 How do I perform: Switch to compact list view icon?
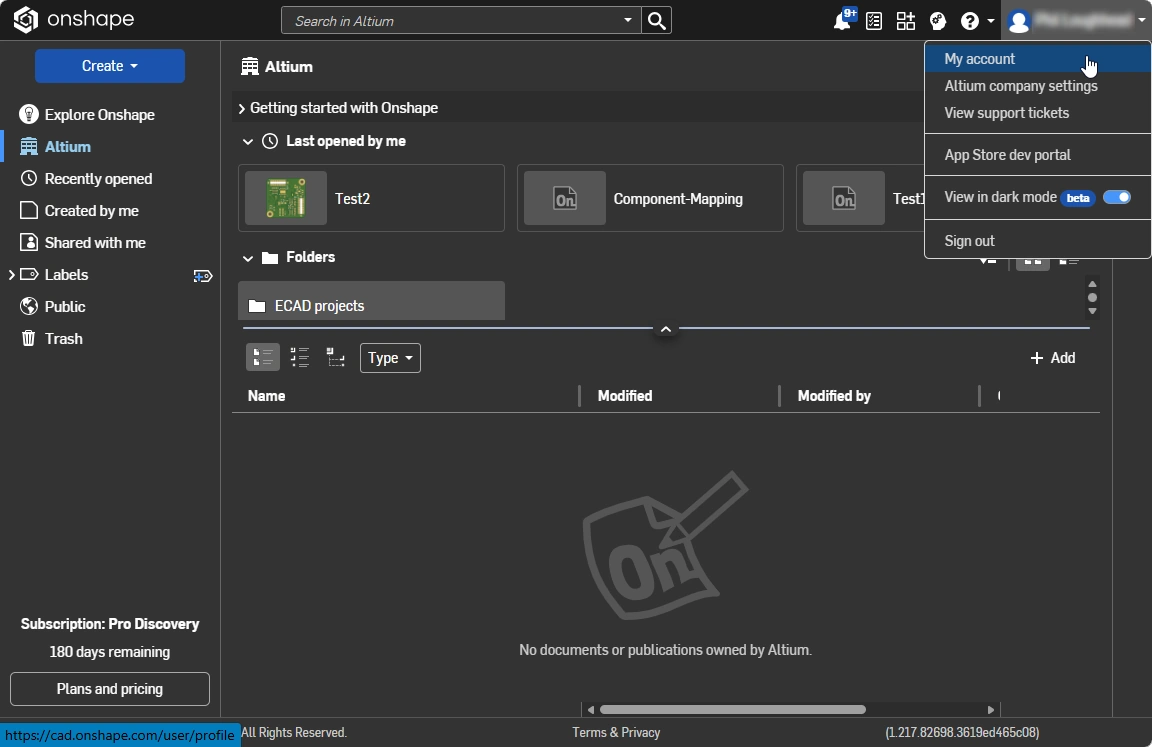(x=300, y=358)
